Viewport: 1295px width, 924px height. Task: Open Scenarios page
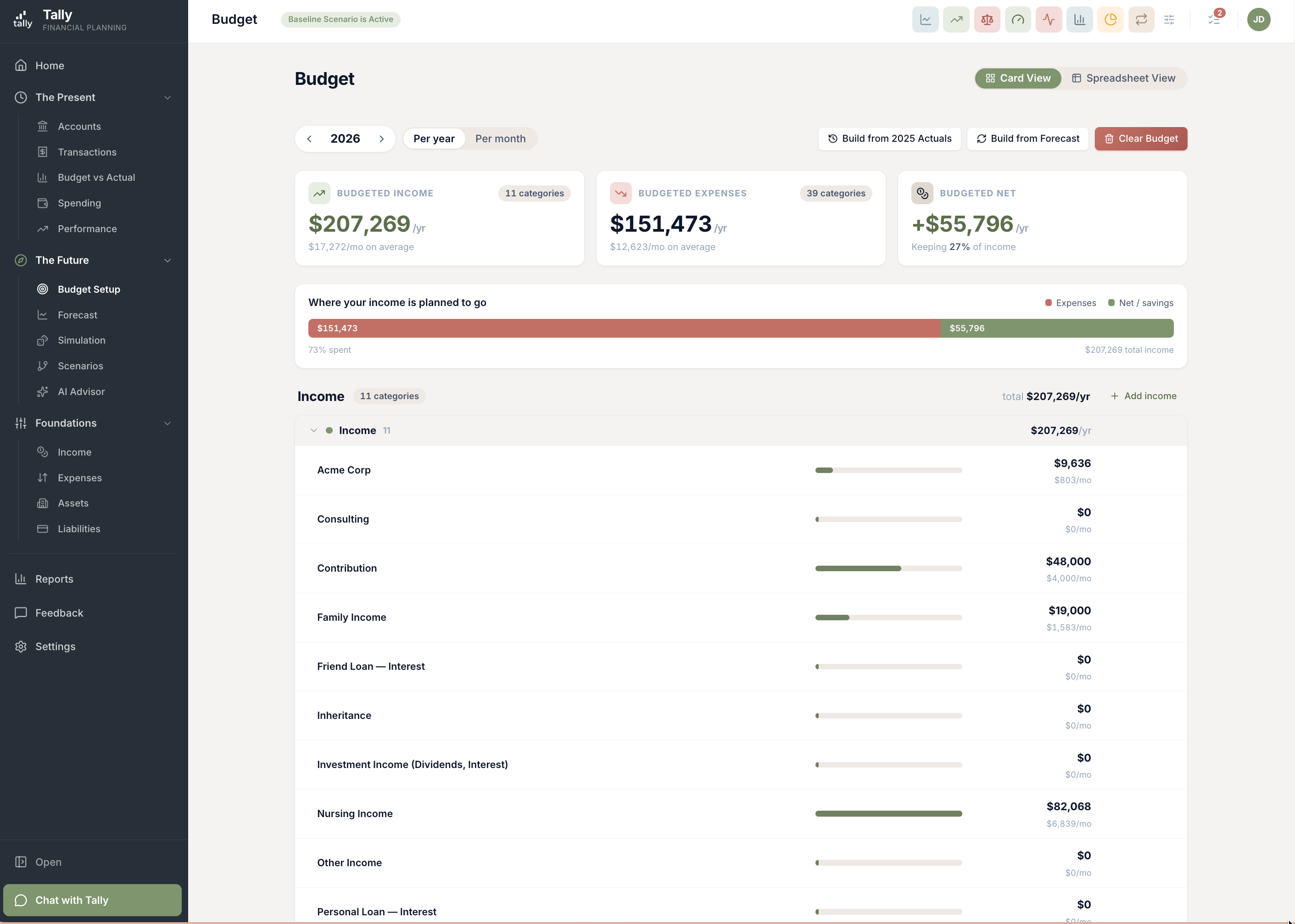click(x=80, y=366)
